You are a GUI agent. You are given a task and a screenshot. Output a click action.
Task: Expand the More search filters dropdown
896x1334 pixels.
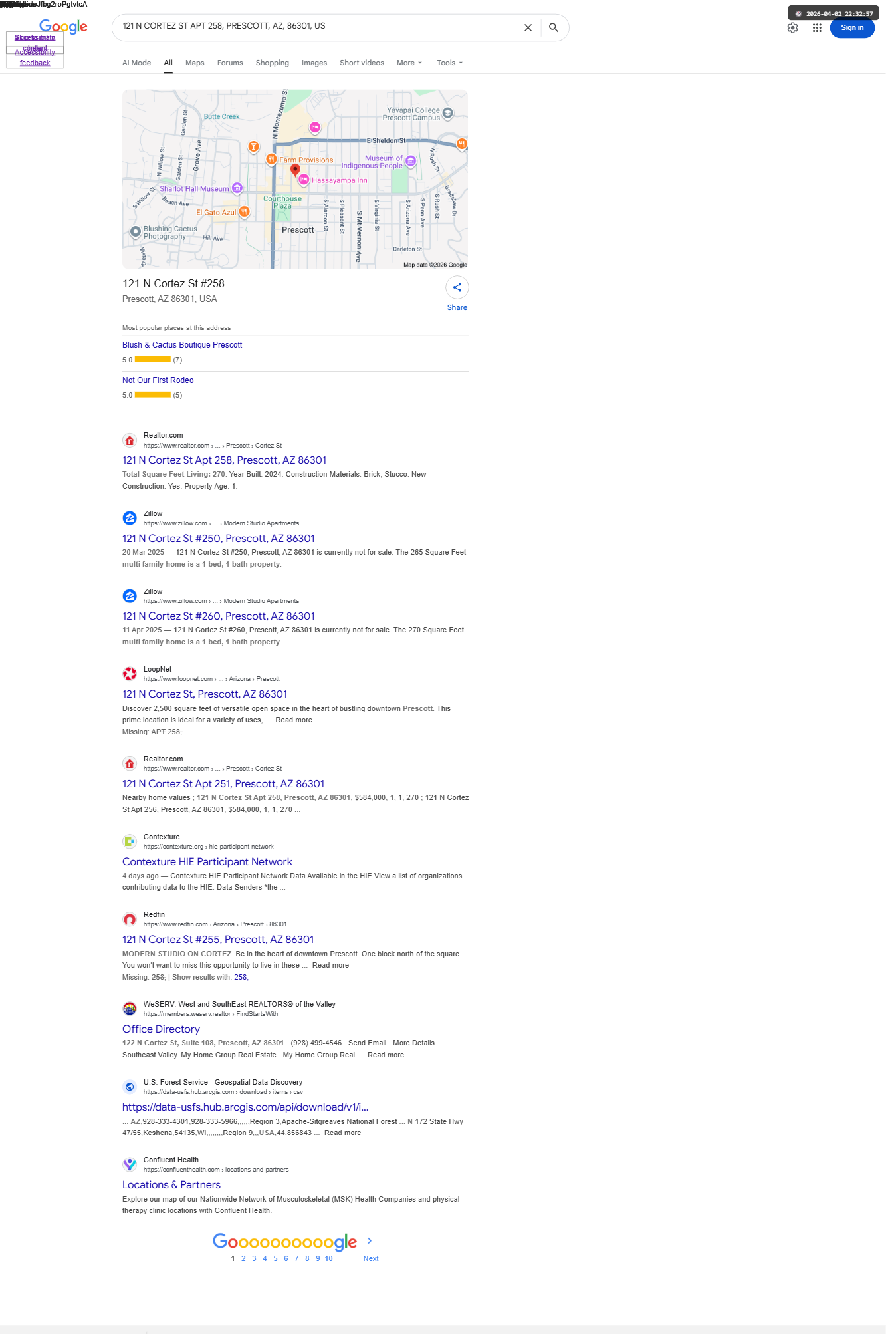409,63
